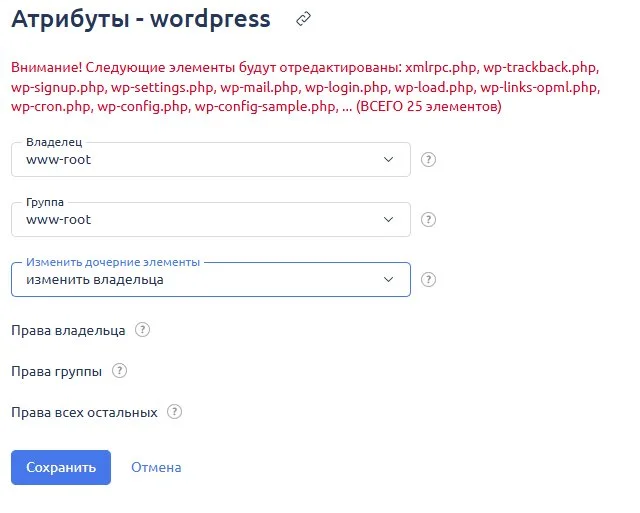Expand the Права владельца section

pyautogui.click(x=68, y=330)
